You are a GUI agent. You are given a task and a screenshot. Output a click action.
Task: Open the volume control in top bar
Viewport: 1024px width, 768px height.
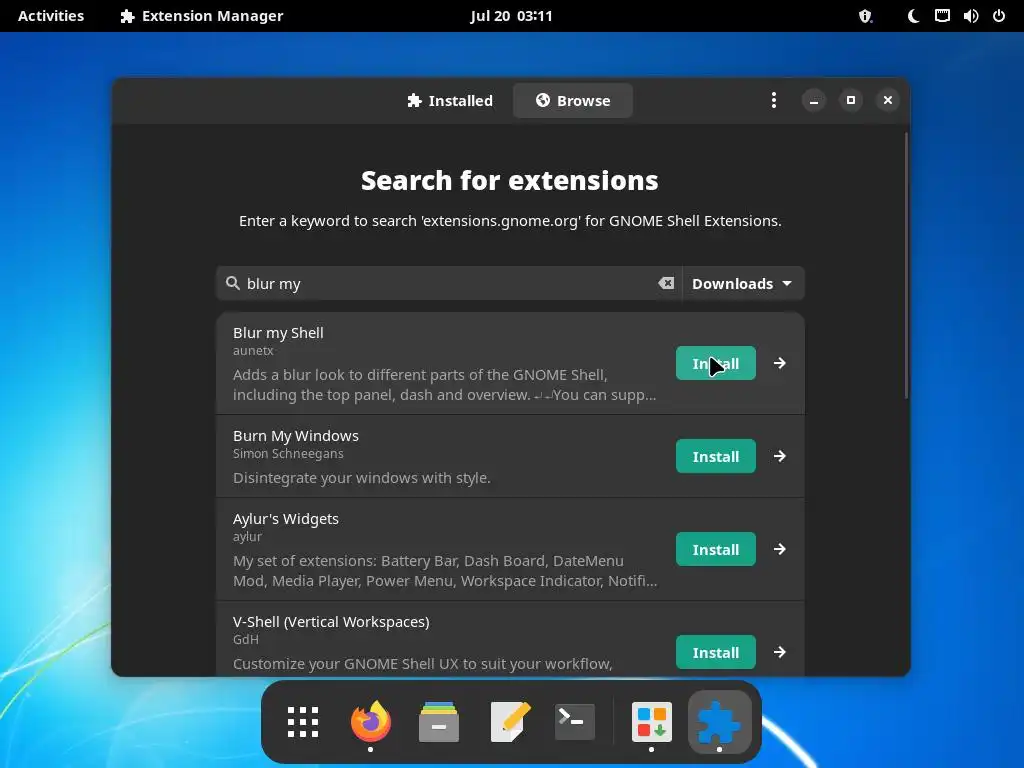coord(970,16)
